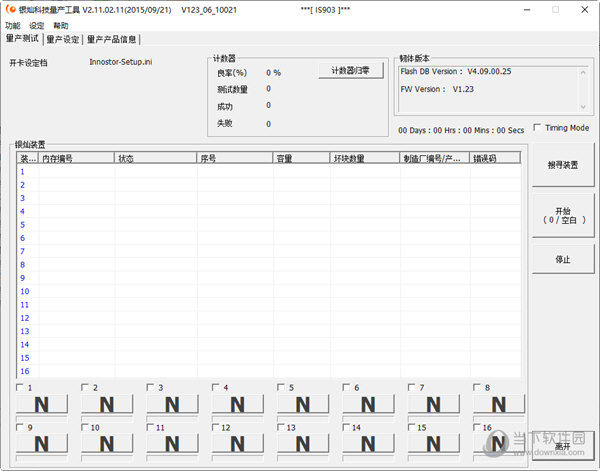Click the 容量 column header
The image size is (600, 471).
301,158
